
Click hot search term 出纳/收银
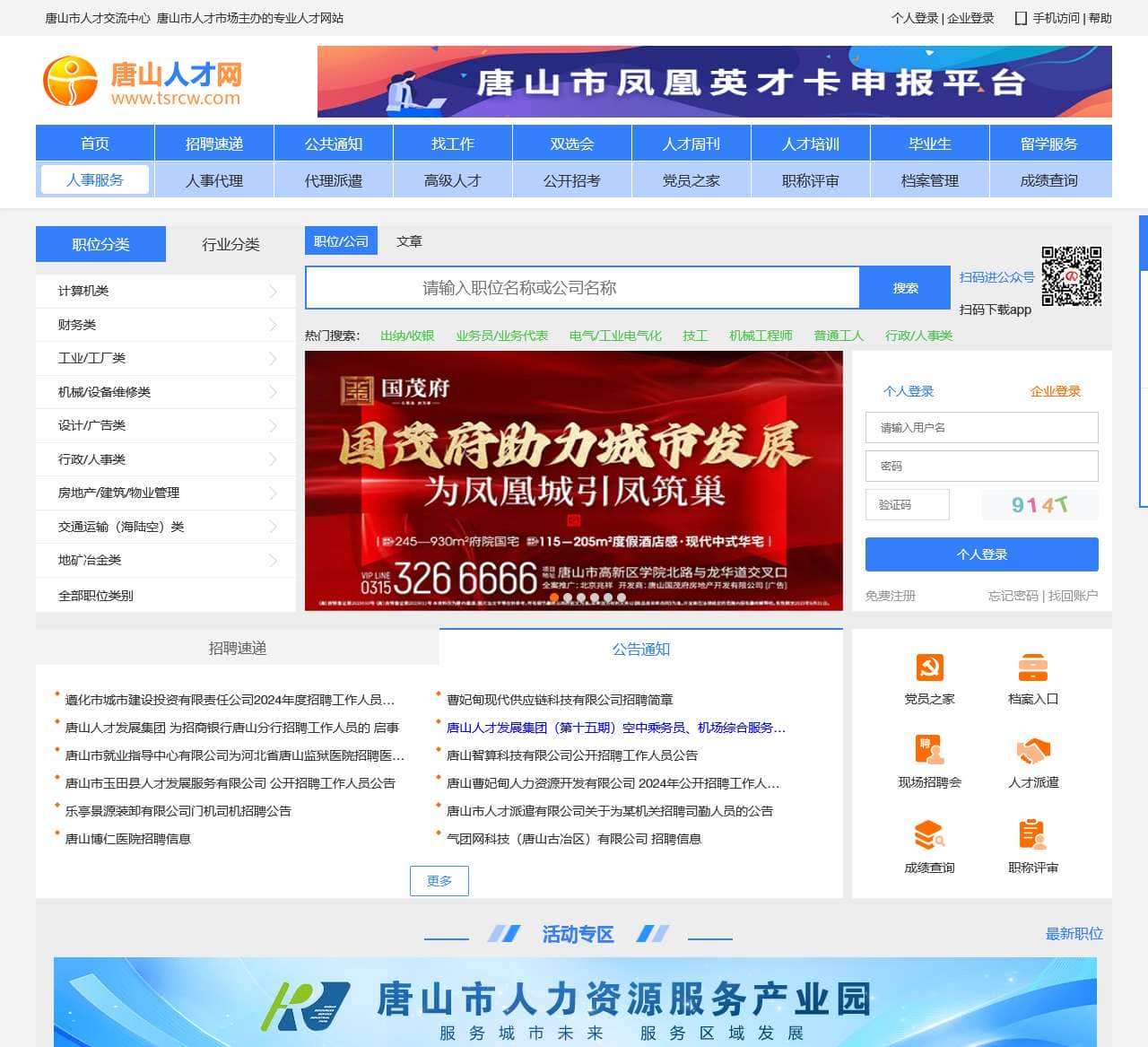(407, 336)
